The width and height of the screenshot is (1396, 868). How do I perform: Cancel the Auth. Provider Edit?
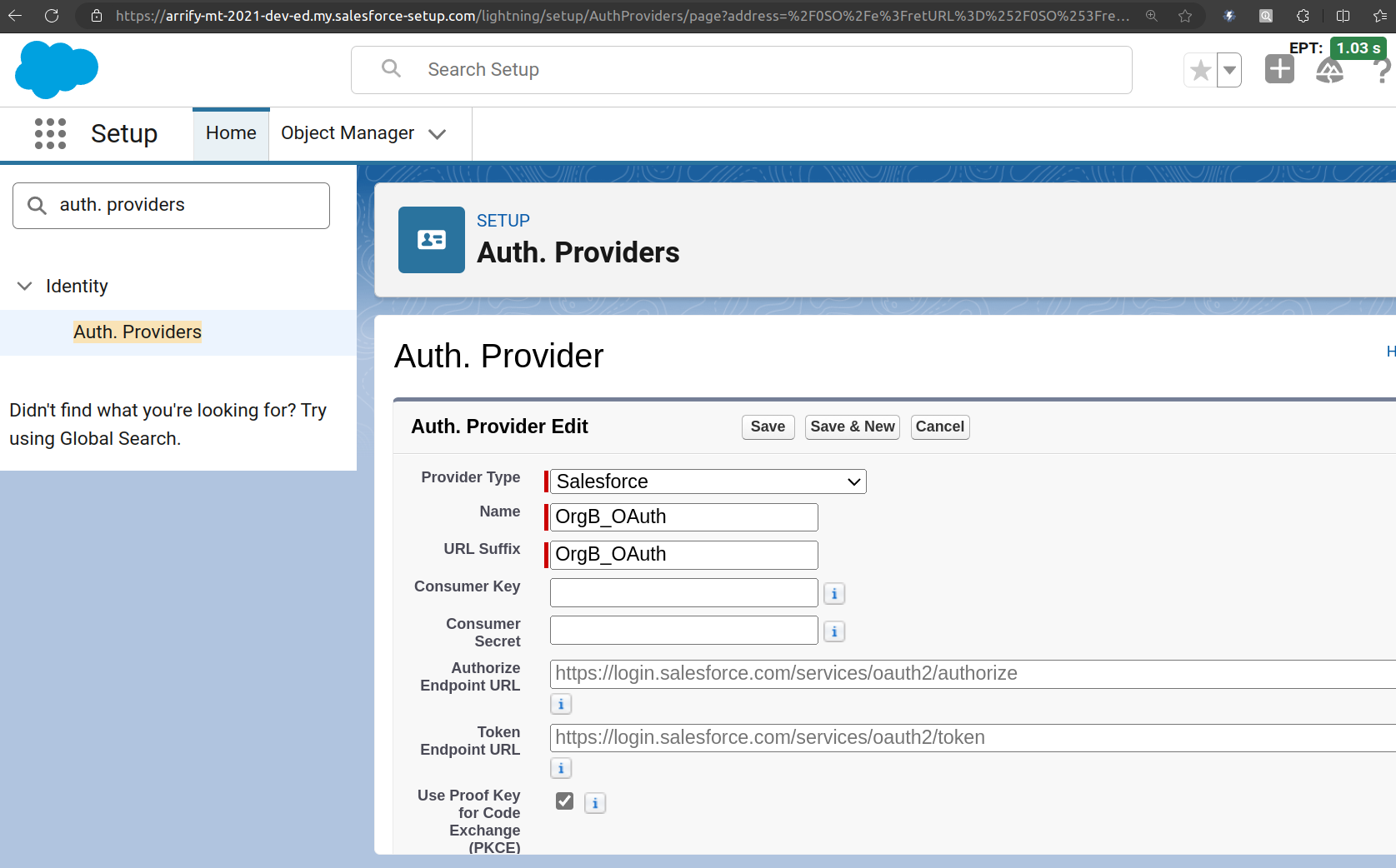939,427
